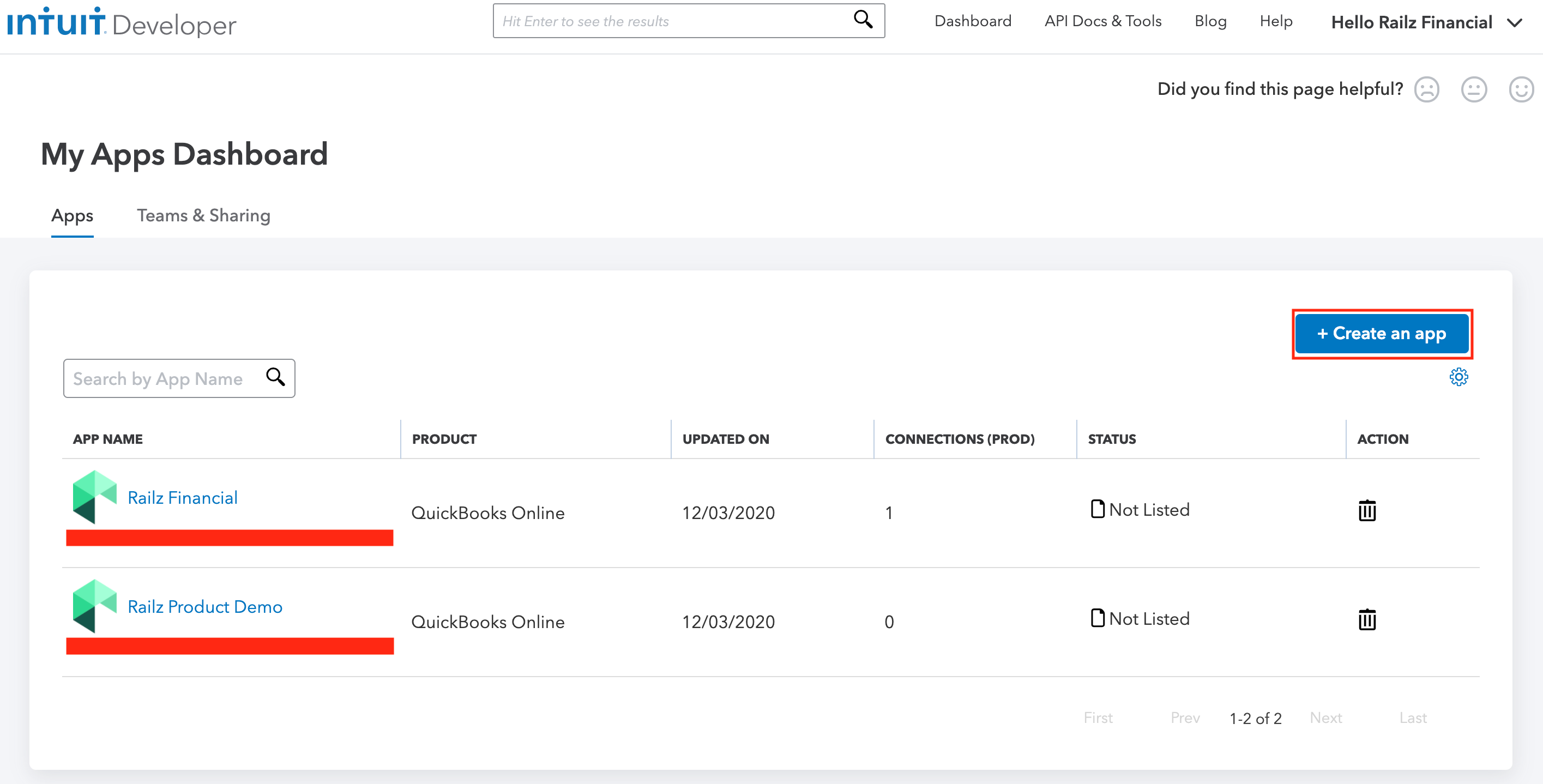The width and height of the screenshot is (1543, 784).
Task: Open table settings gear icon
Action: [x=1458, y=377]
